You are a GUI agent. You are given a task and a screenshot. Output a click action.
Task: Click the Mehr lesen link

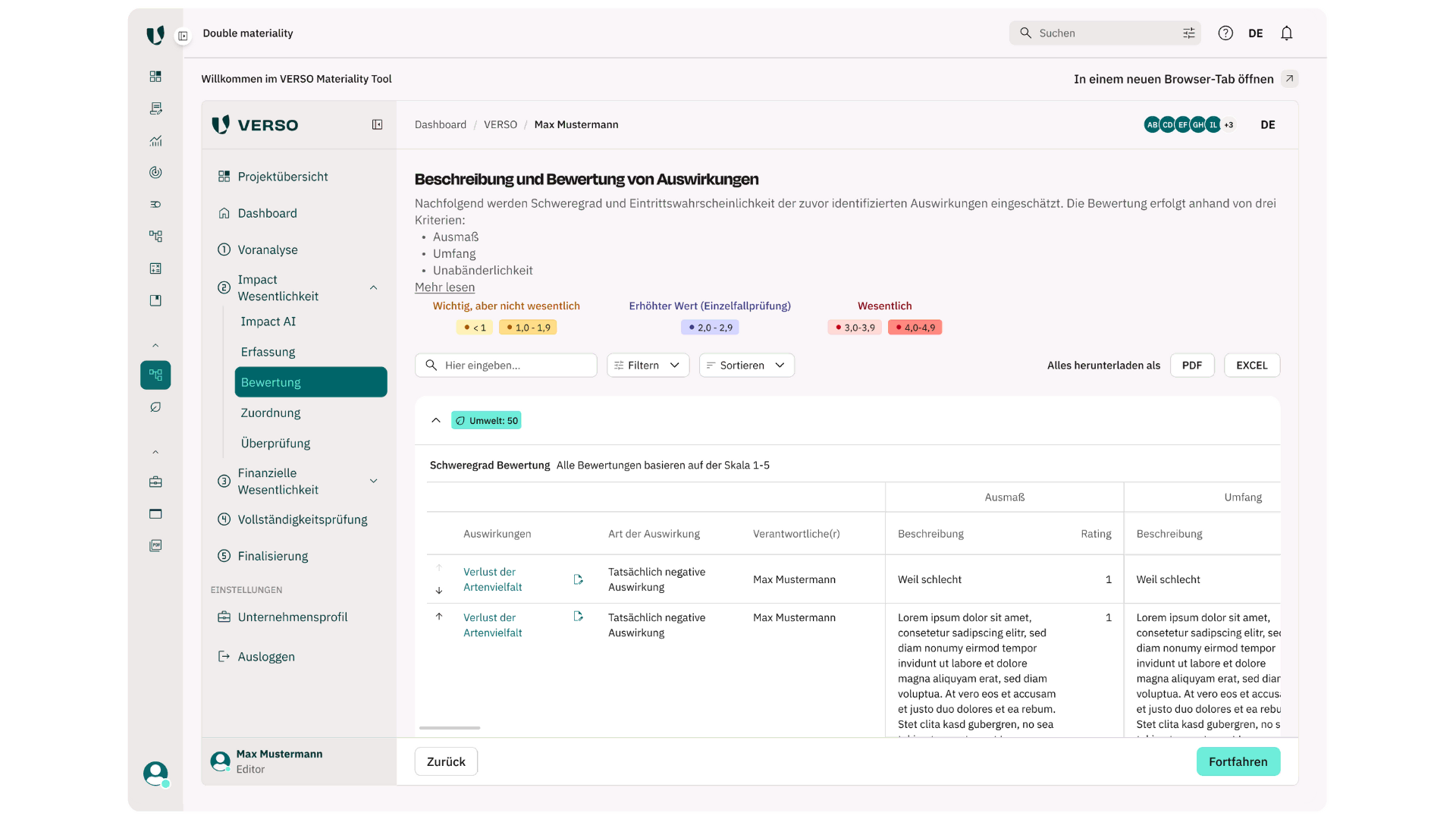pyautogui.click(x=444, y=287)
